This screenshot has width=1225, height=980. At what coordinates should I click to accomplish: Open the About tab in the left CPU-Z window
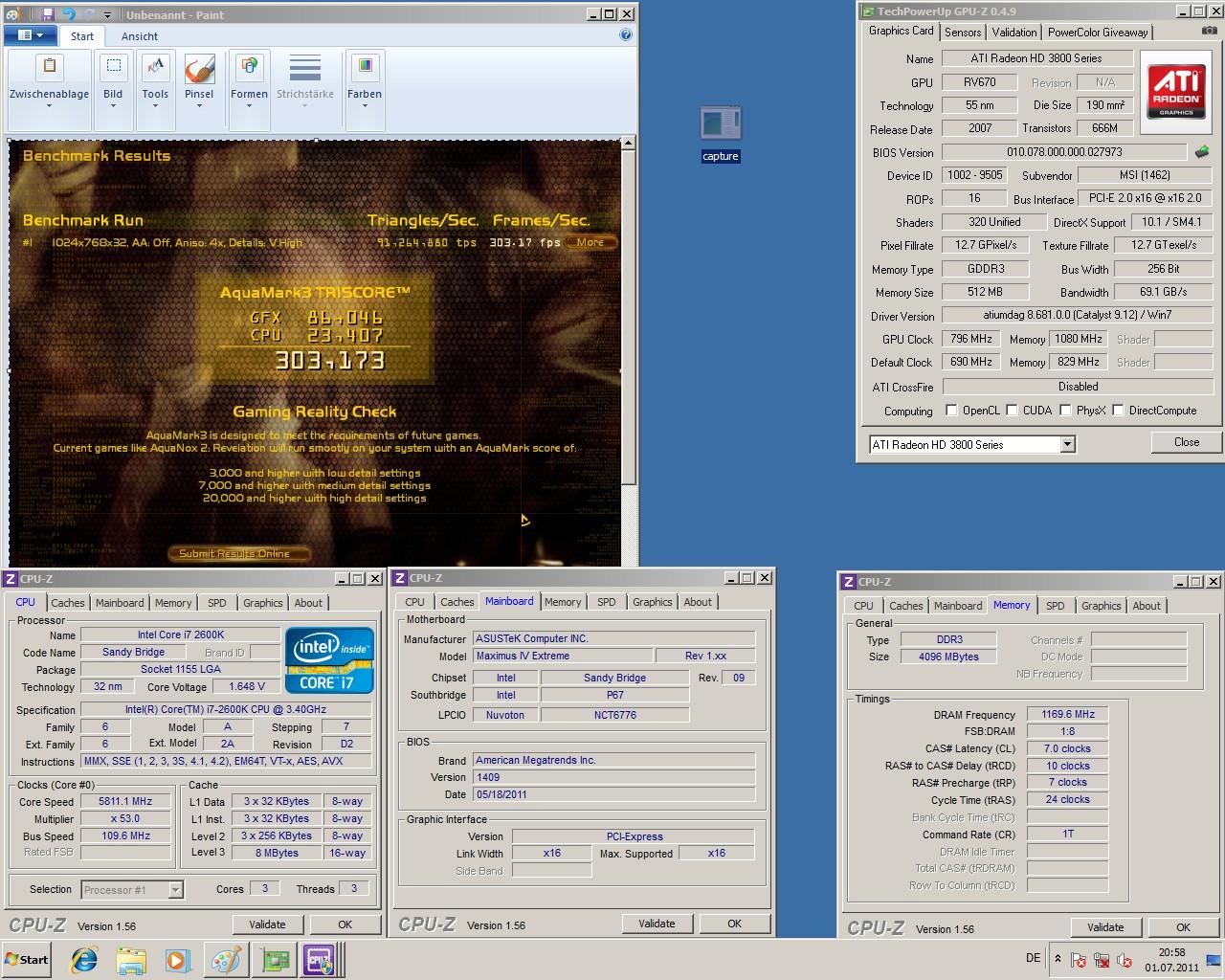click(308, 603)
